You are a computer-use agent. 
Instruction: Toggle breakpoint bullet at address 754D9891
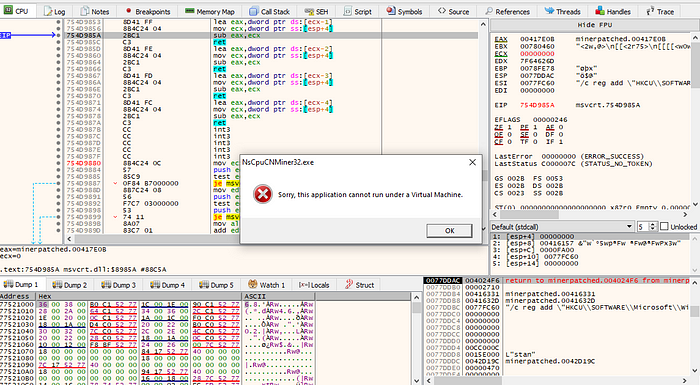click(58, 197)
